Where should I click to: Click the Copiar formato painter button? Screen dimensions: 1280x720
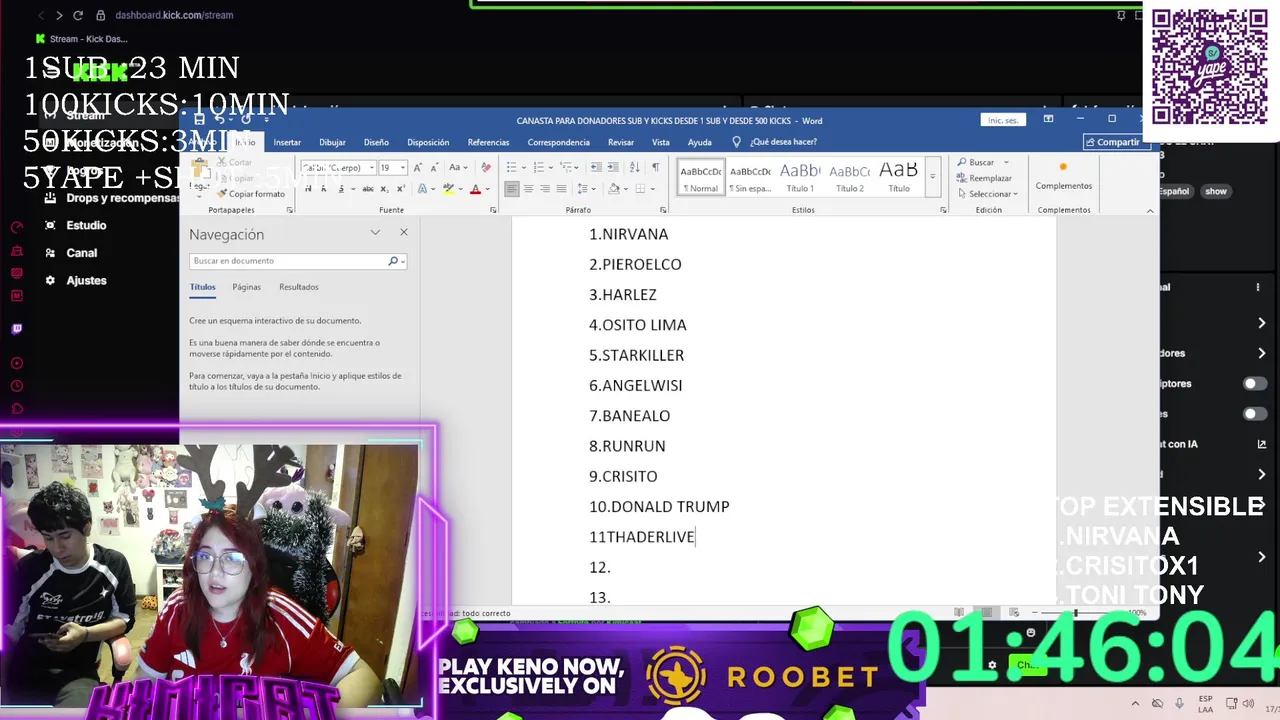tap(250, 194)
